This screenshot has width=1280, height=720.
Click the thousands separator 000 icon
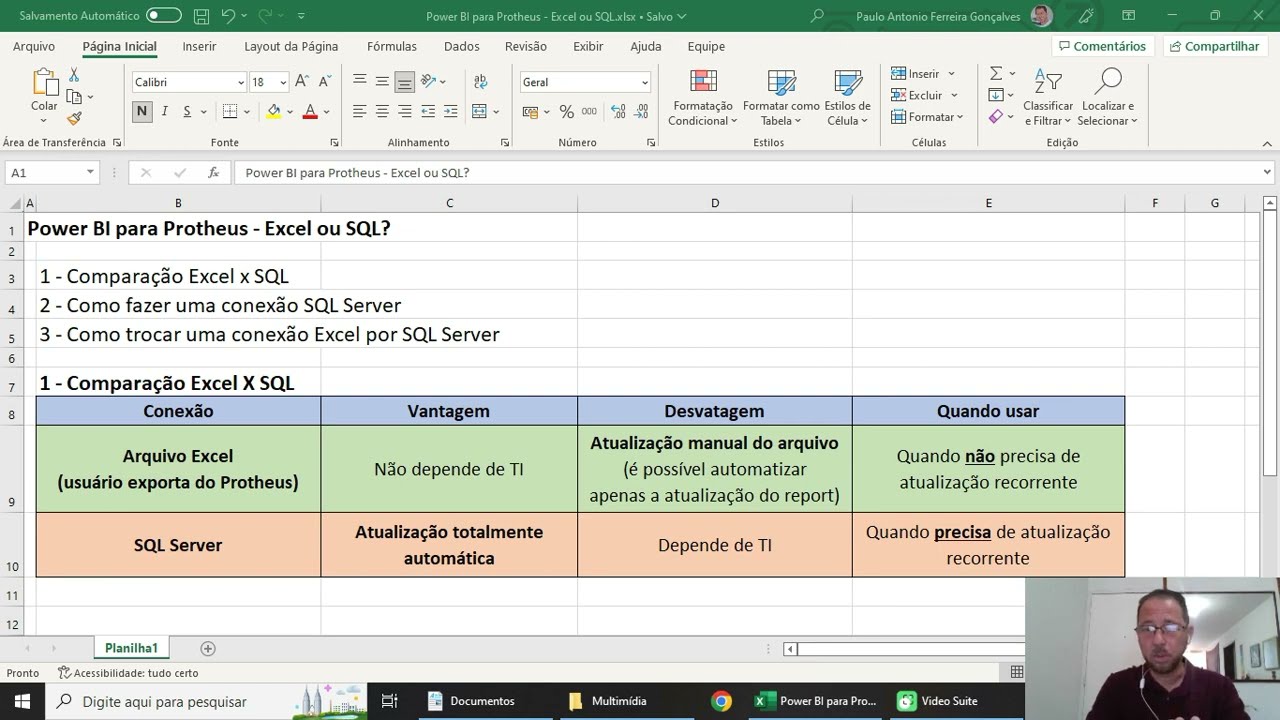click(589, 112)
